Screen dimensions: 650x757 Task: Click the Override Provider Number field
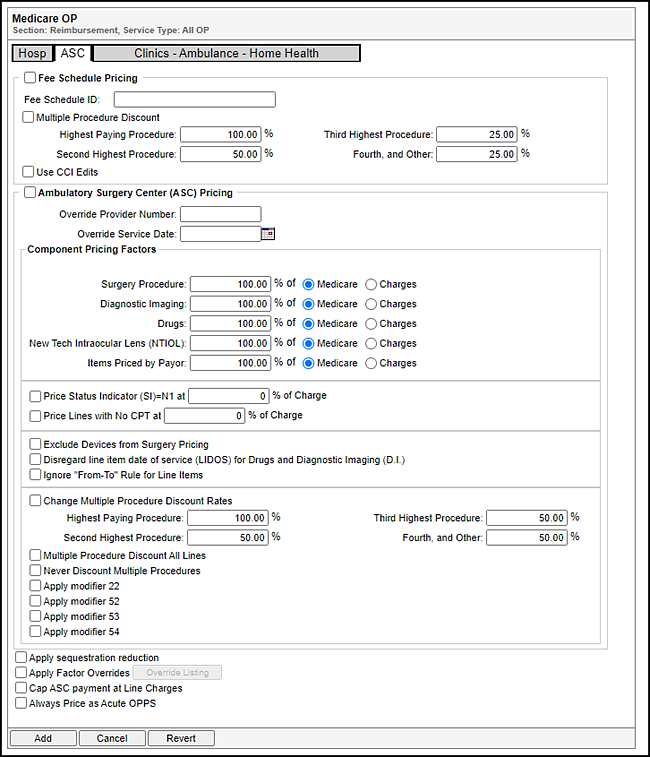click(x=221, y=214)
